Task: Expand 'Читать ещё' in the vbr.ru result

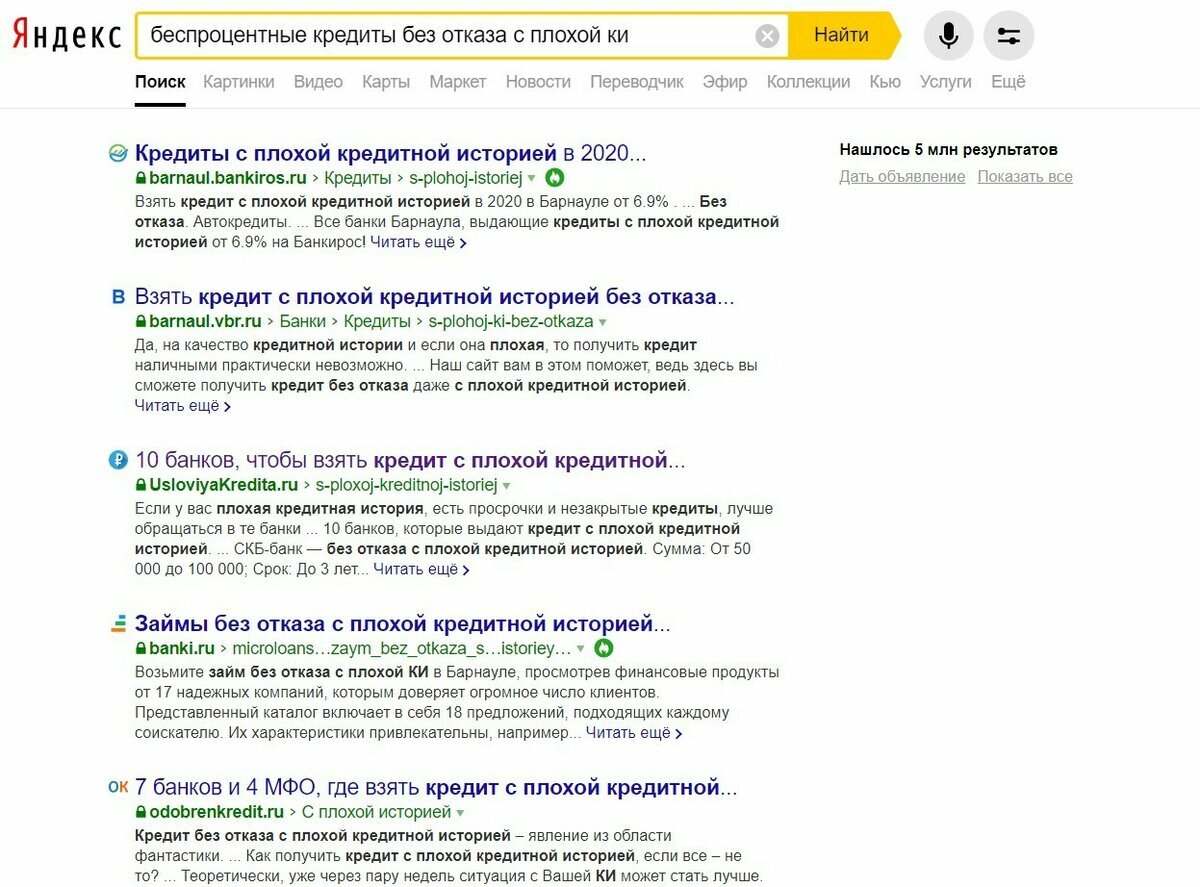Action: pyautogui.click(x=183, y=406)
